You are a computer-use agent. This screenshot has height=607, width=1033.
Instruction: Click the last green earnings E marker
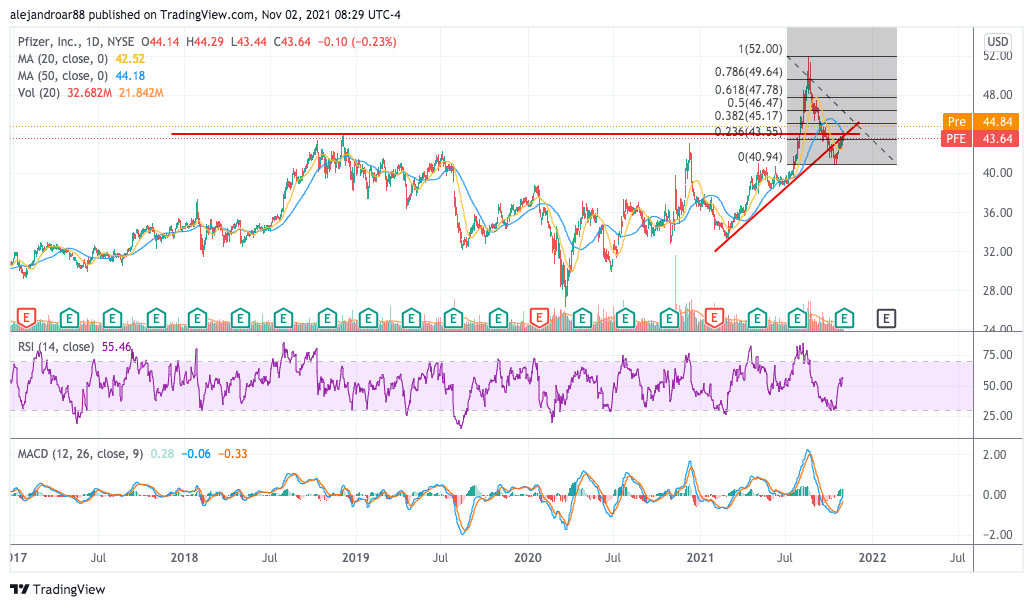pos(845,319)
